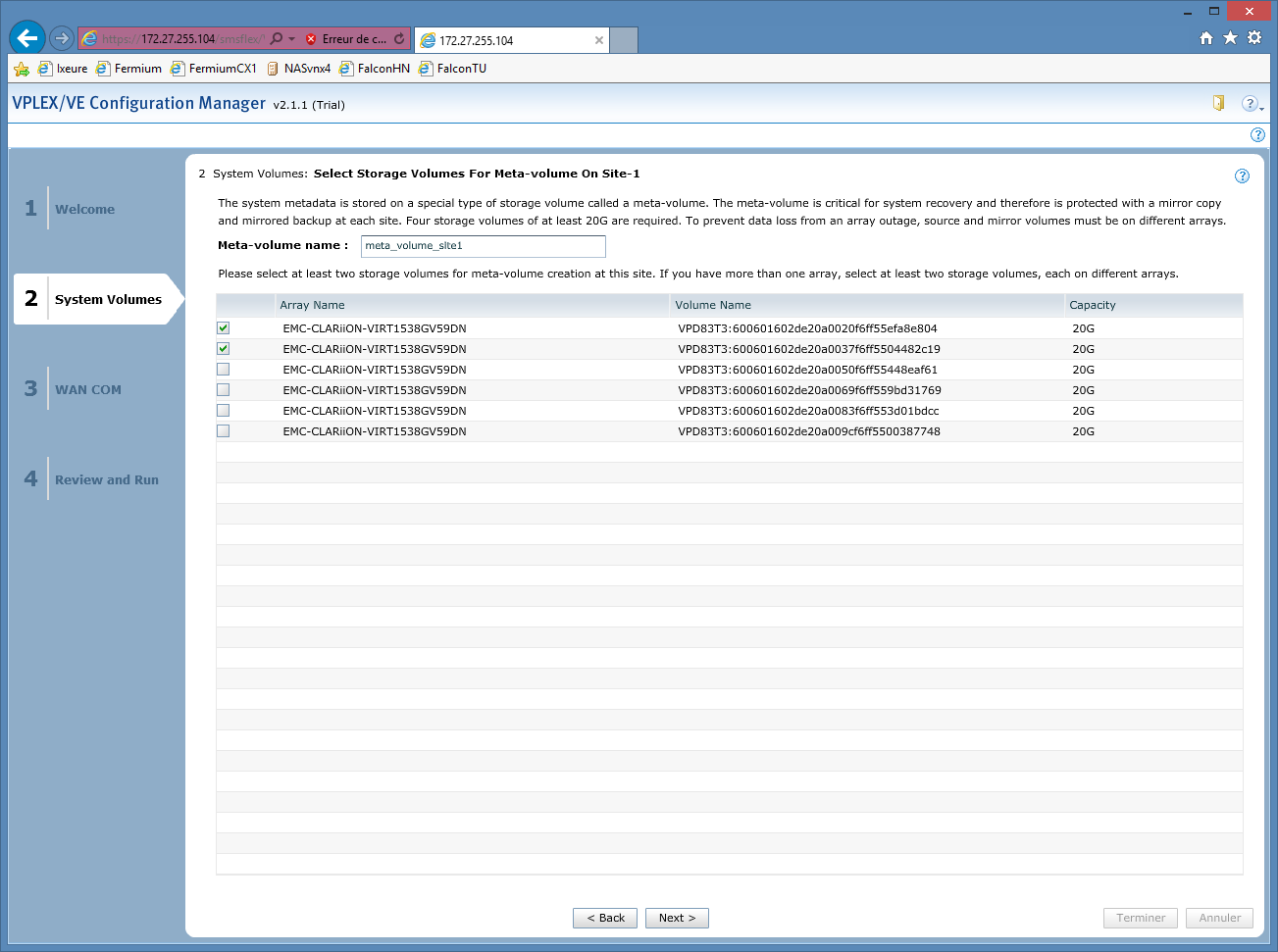
Task: Click the Back button
Action: 605,918
